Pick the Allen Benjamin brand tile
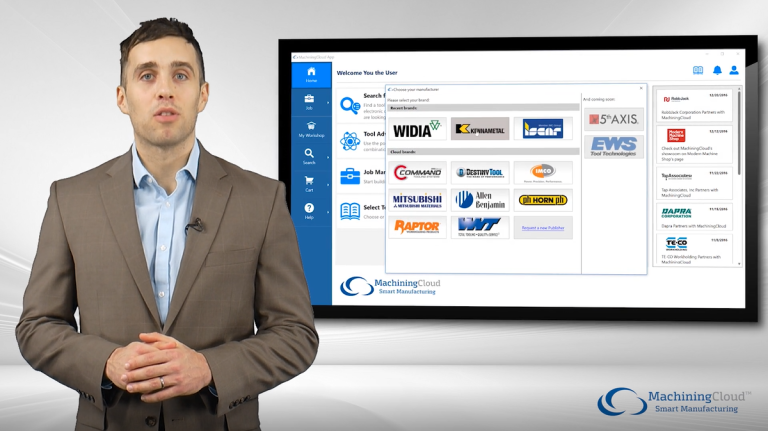The width and height of the screenshot is (768, 431). click(x=480, y=200)
